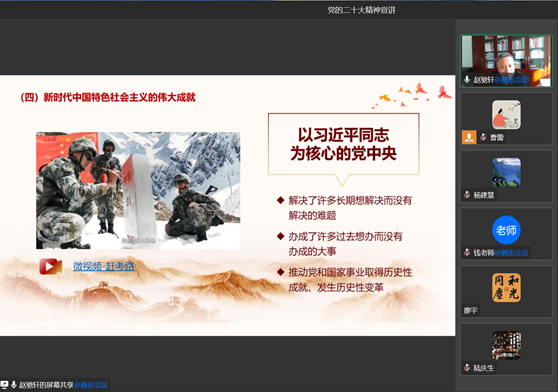
Task: Click microphone icon on 赵驰轩 video tile
Action: [x=467, y=80]
